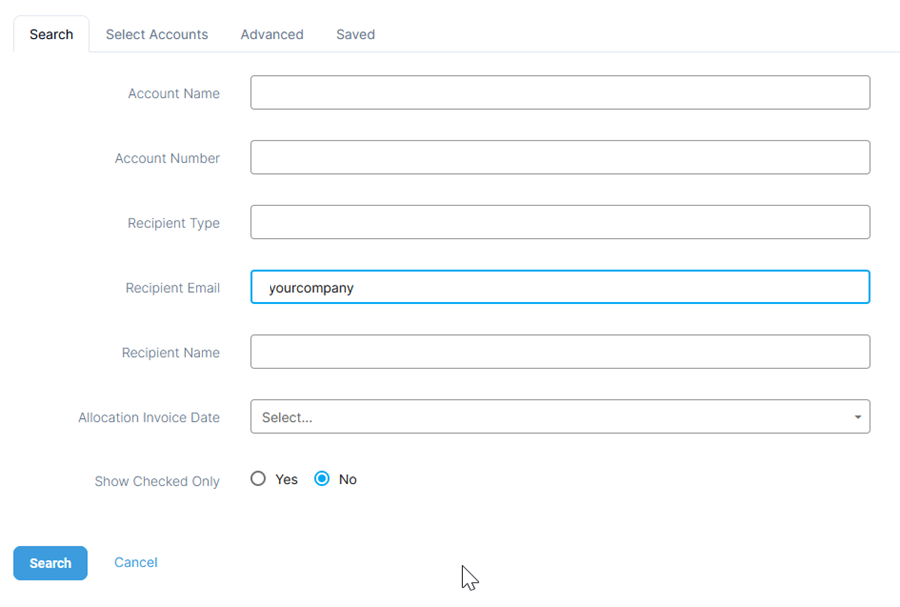
Task: Click the Allocation Invoice Date label text
Action: (x=149, y=418)
